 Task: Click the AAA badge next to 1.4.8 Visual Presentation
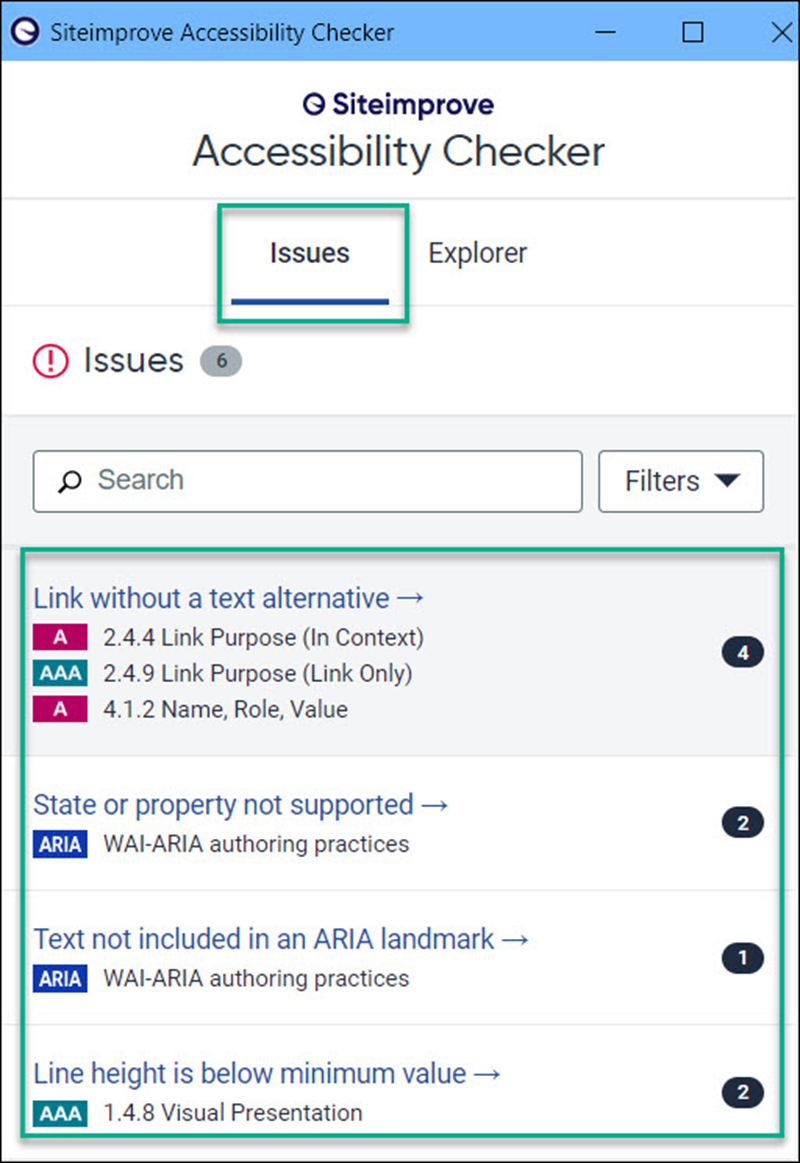click(60, 1113)
